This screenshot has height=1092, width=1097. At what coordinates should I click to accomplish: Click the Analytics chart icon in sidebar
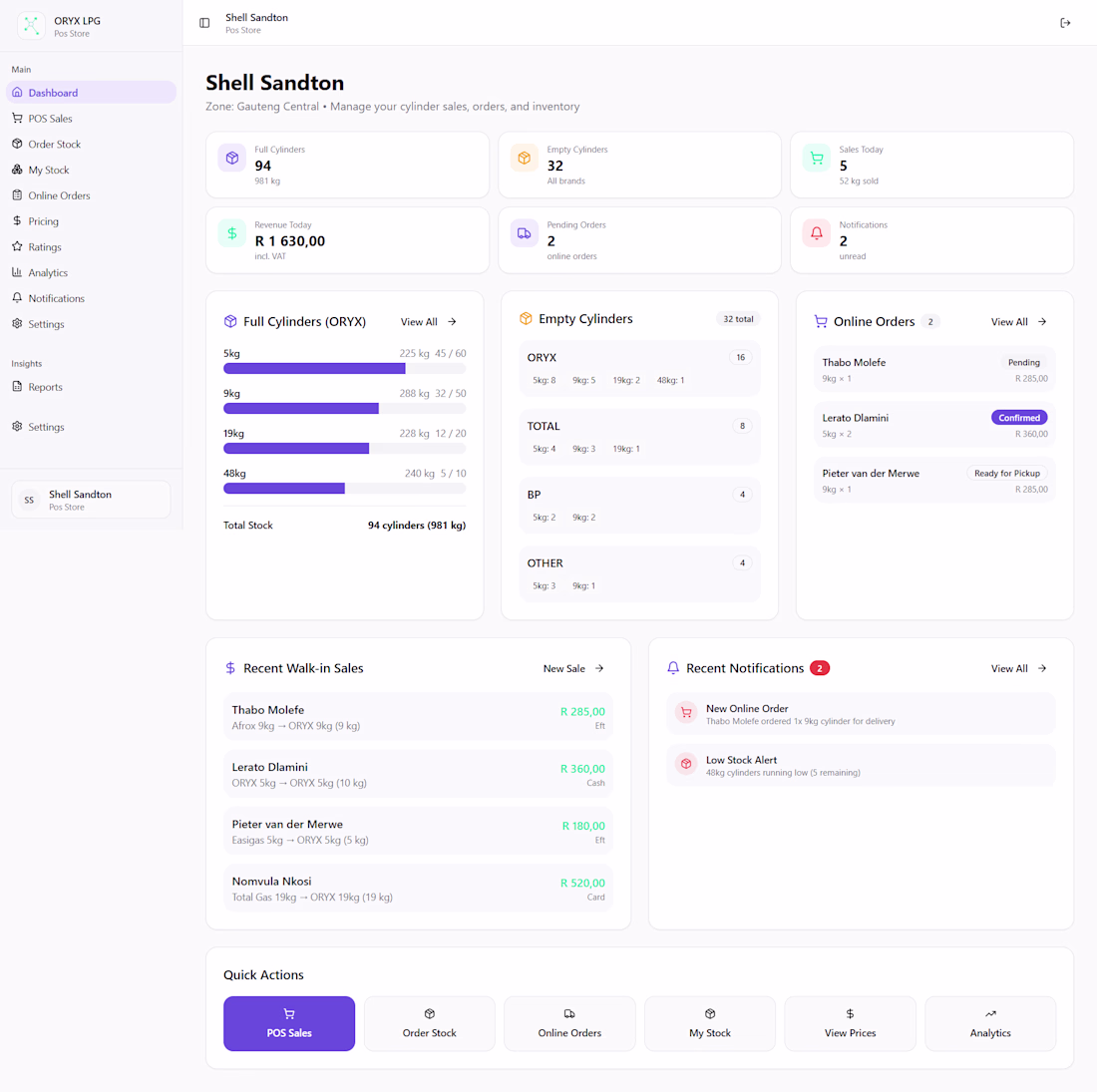[18, 272]
